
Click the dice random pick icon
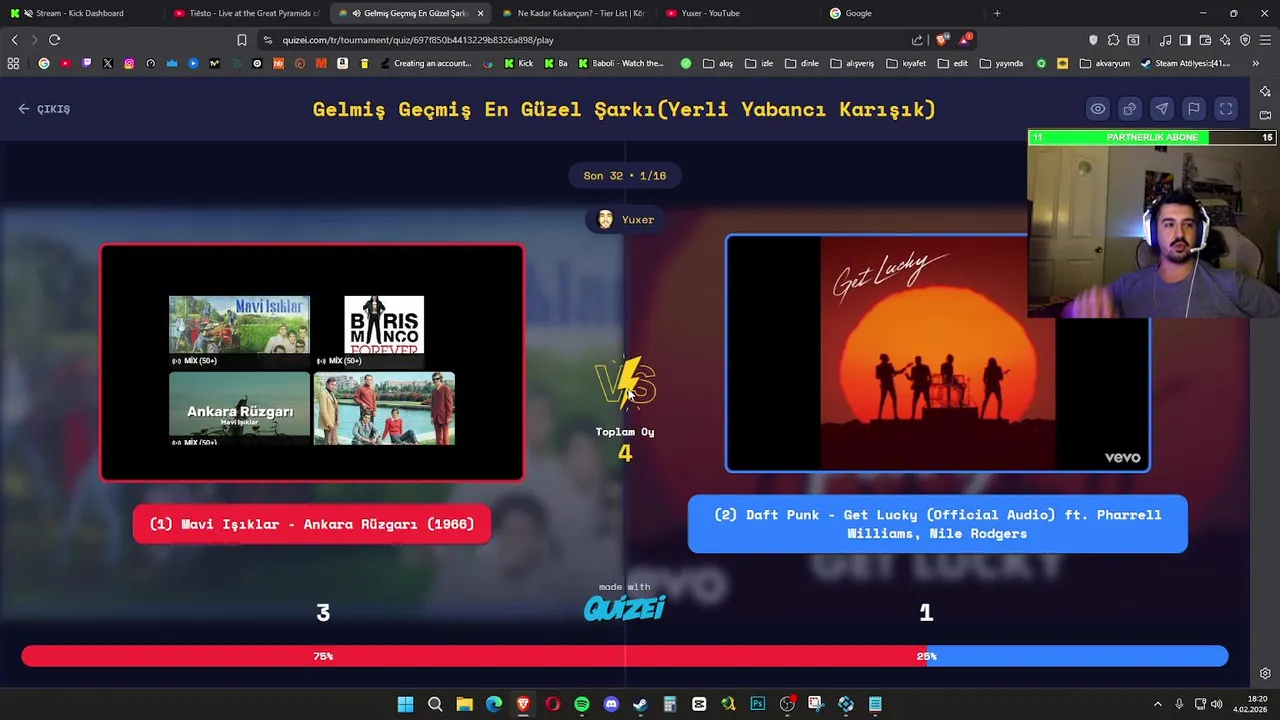(1130, 109)
